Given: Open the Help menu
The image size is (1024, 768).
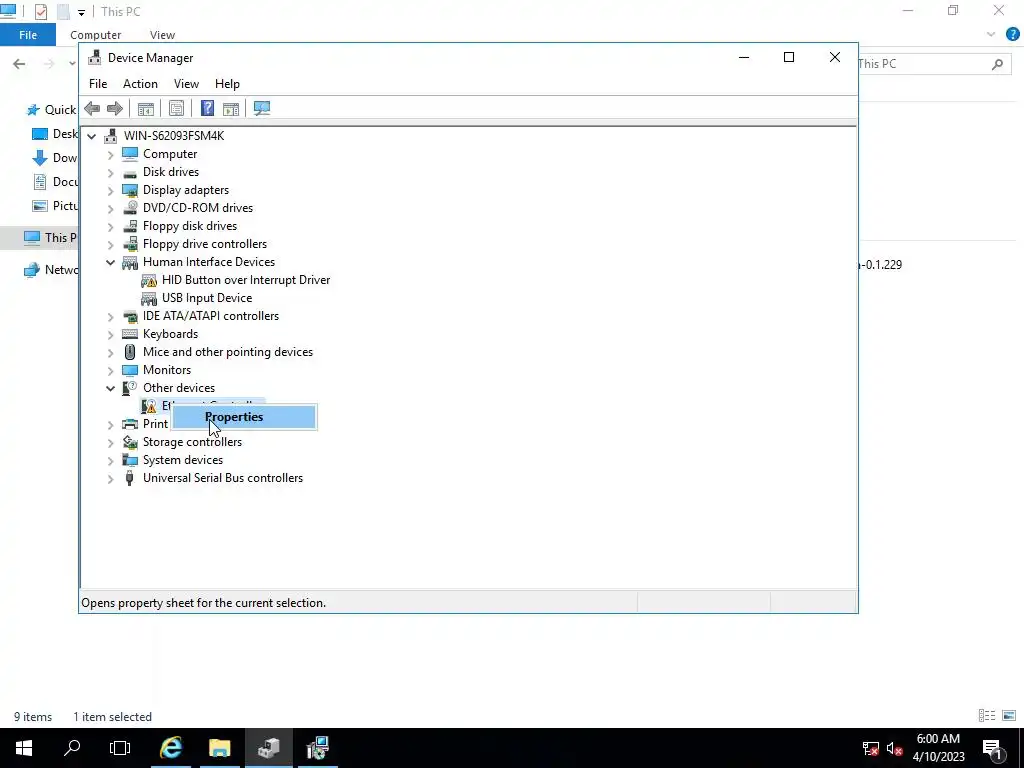Looking at the screenshot, I should [x=227, y=84].
